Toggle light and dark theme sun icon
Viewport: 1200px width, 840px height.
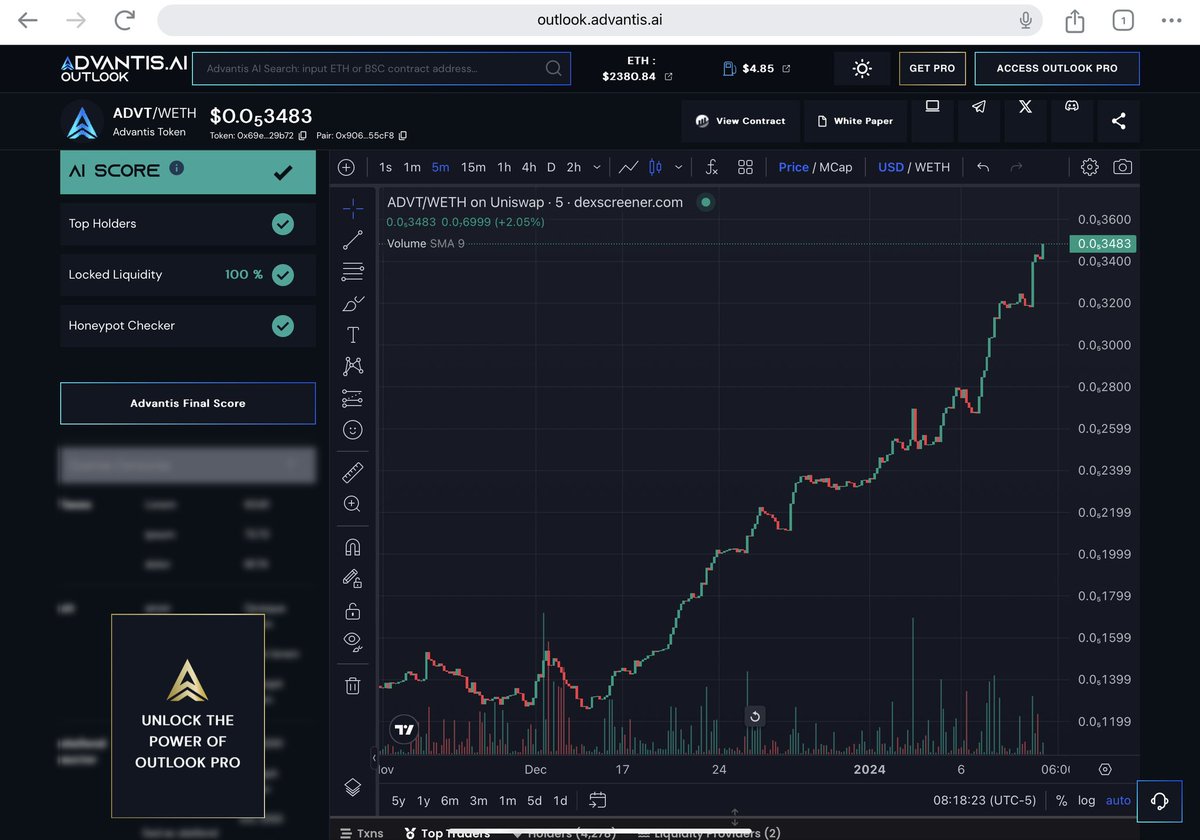862,68
